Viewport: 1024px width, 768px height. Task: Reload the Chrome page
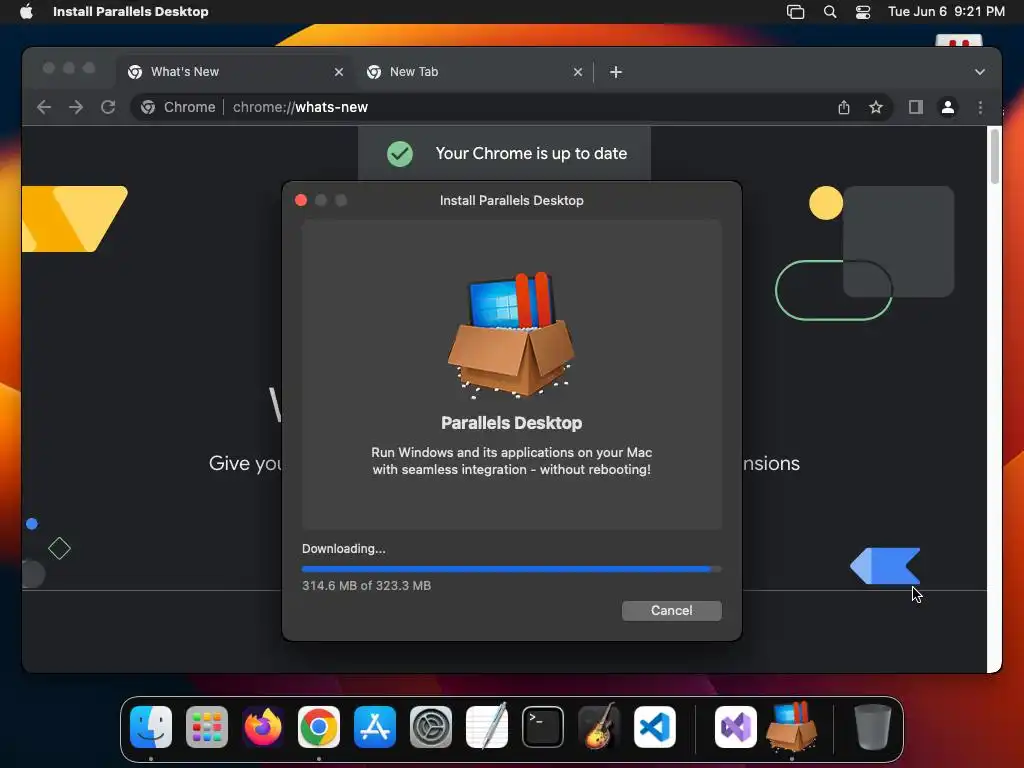(x=108, y=107)
